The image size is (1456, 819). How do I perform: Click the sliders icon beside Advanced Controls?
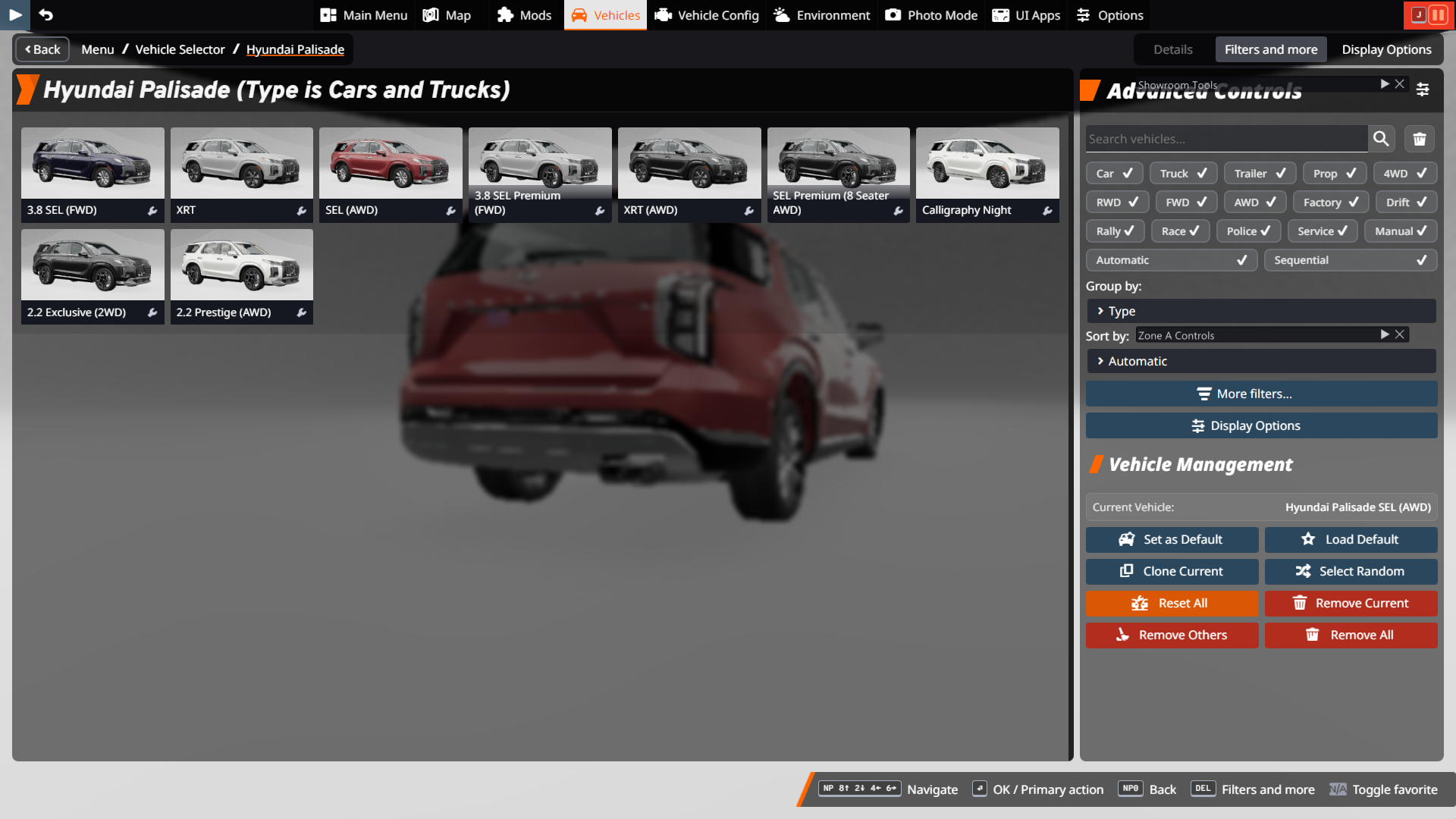pyautogui.click(x=1423, y=89)
